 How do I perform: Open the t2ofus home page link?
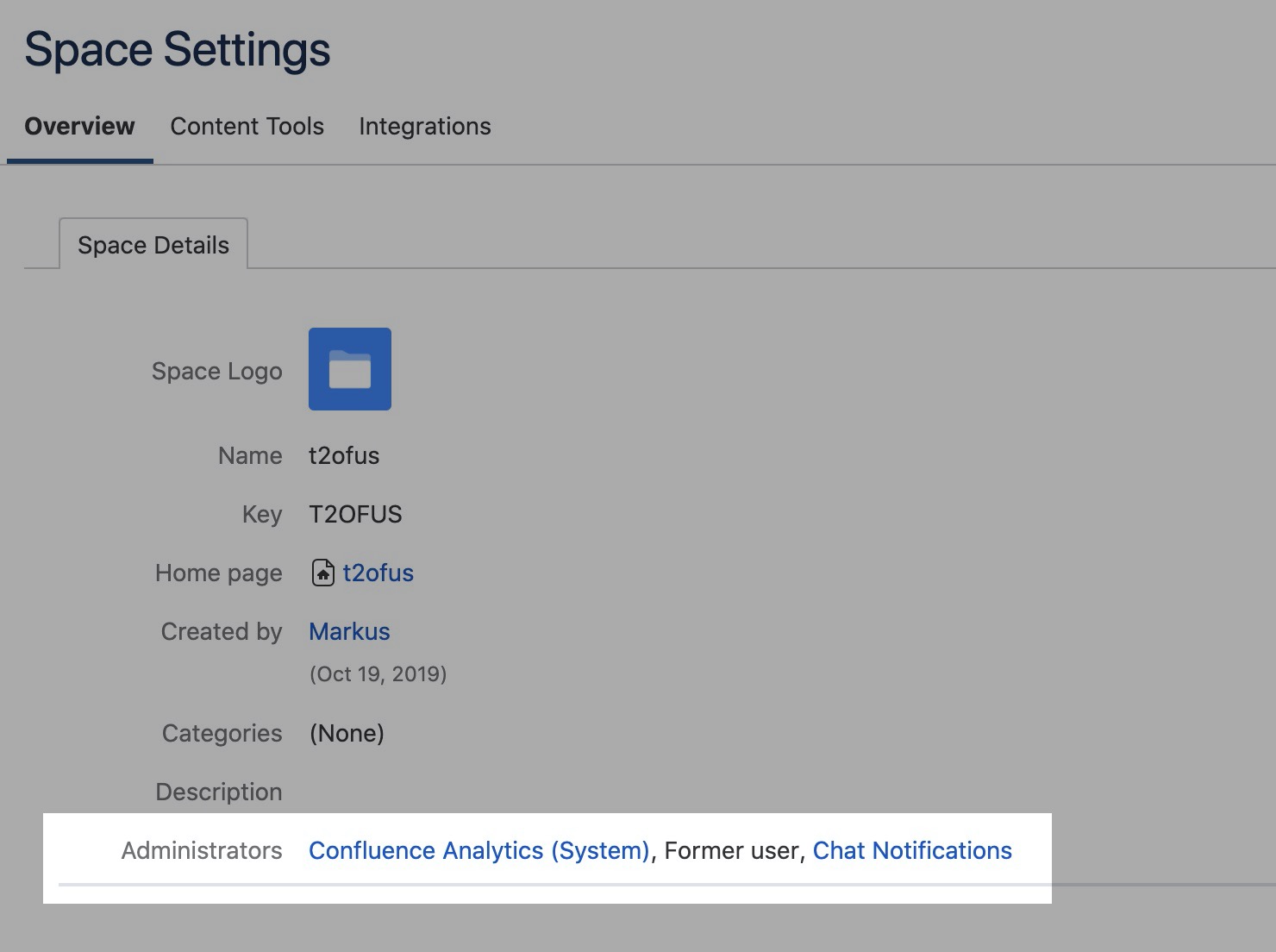pyautogui.click(x=378, y=573)
